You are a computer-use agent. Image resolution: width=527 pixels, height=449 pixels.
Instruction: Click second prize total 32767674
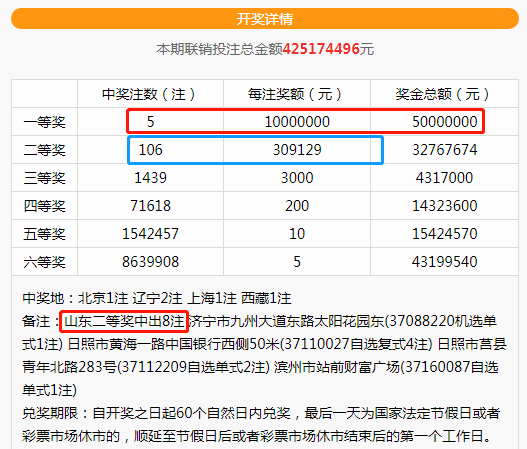(x=444, y=150)
